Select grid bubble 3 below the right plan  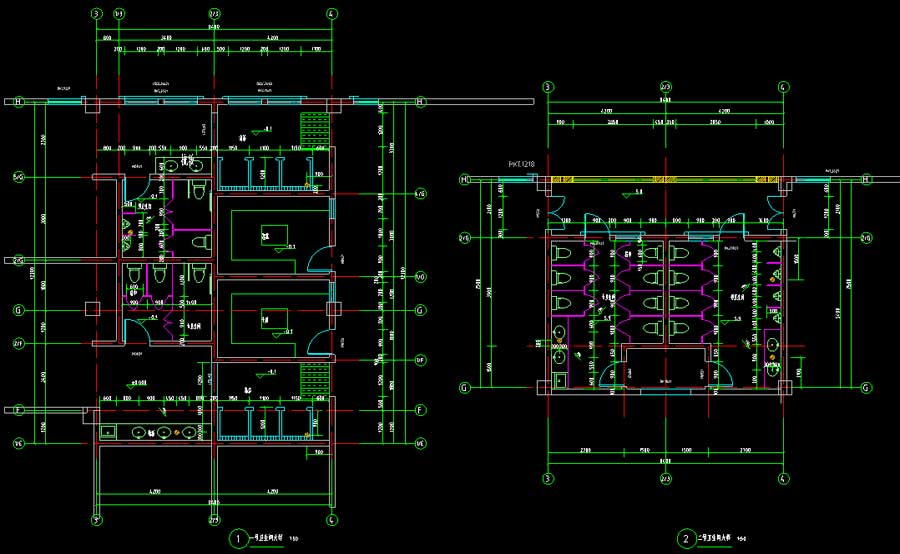[x=548, y=478]
